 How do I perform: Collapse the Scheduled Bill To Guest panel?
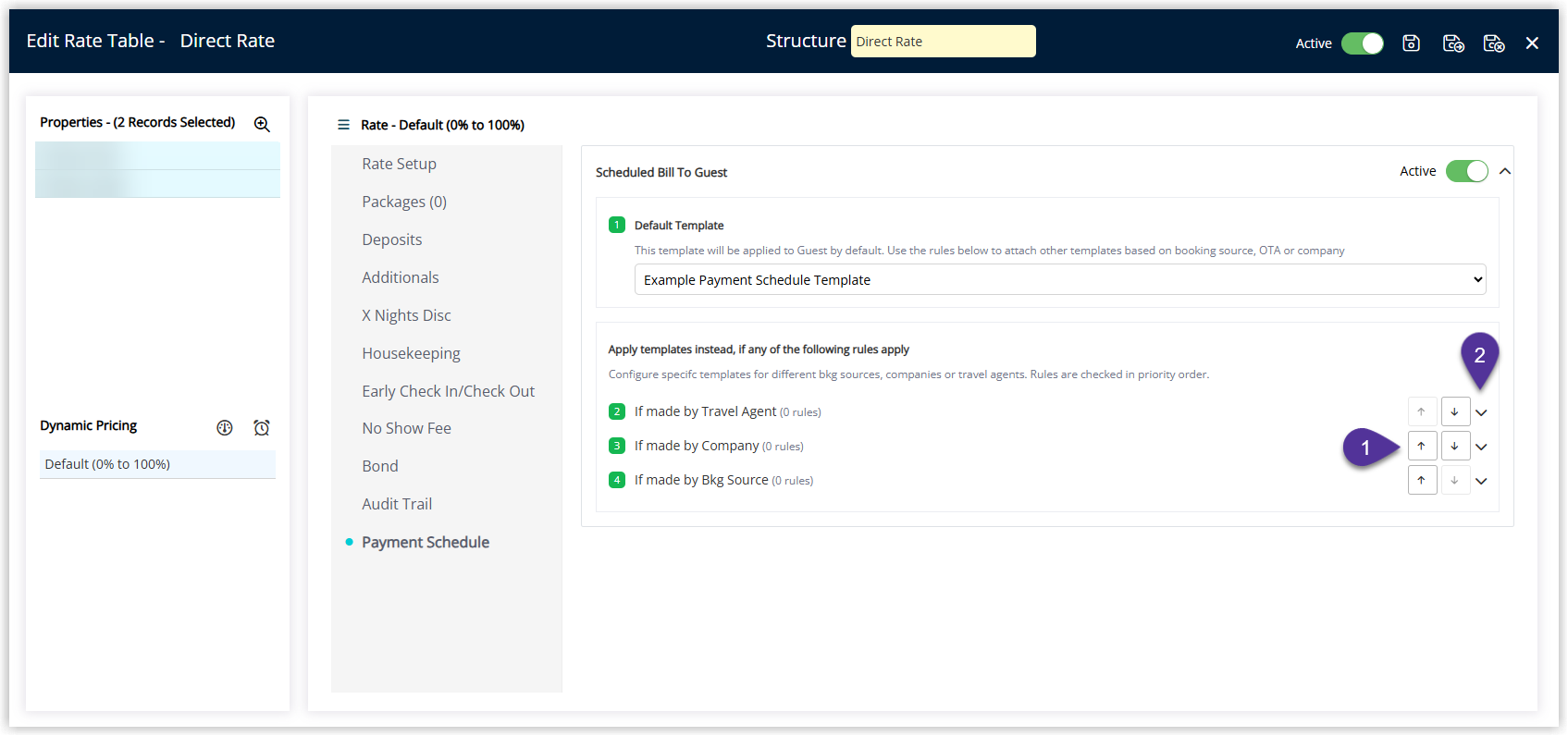tap(1505, 171)
